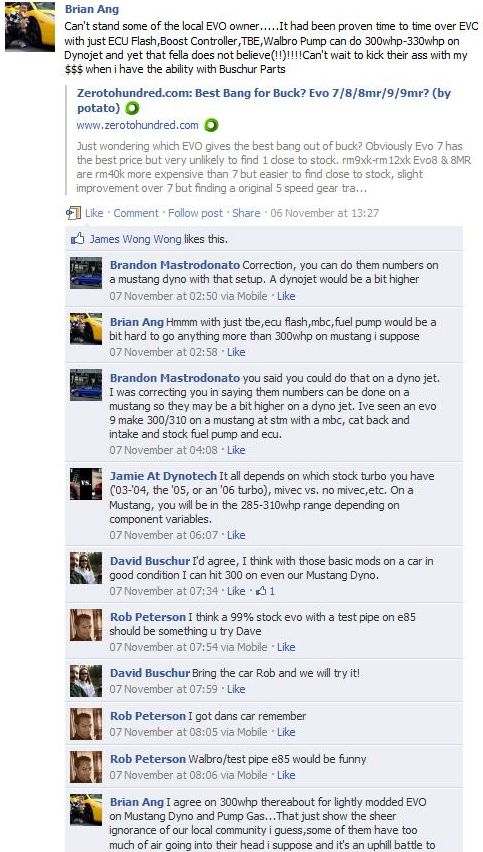Open James Wong Wong's profile
The width and height of the screenshot is (483, 852).
135,239
